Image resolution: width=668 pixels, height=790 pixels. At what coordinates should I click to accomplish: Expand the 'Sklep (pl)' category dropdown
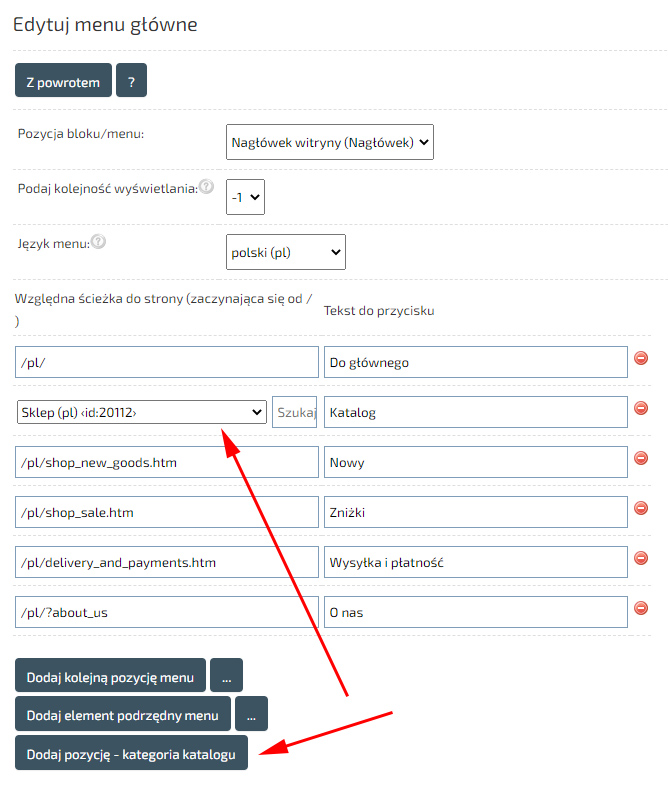click(142, 412)
